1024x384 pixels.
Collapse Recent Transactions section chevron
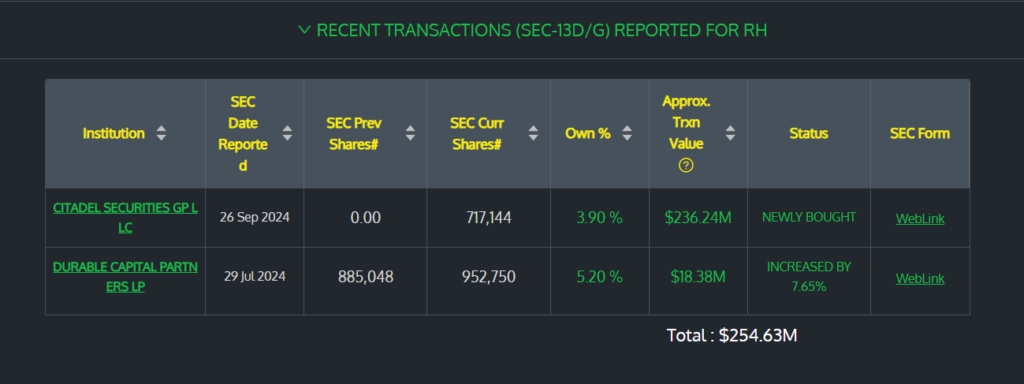[x=304, y=30]
